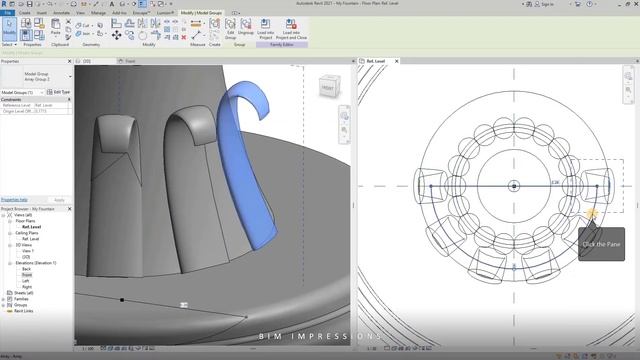Open the File menu tab

[8, 13]
